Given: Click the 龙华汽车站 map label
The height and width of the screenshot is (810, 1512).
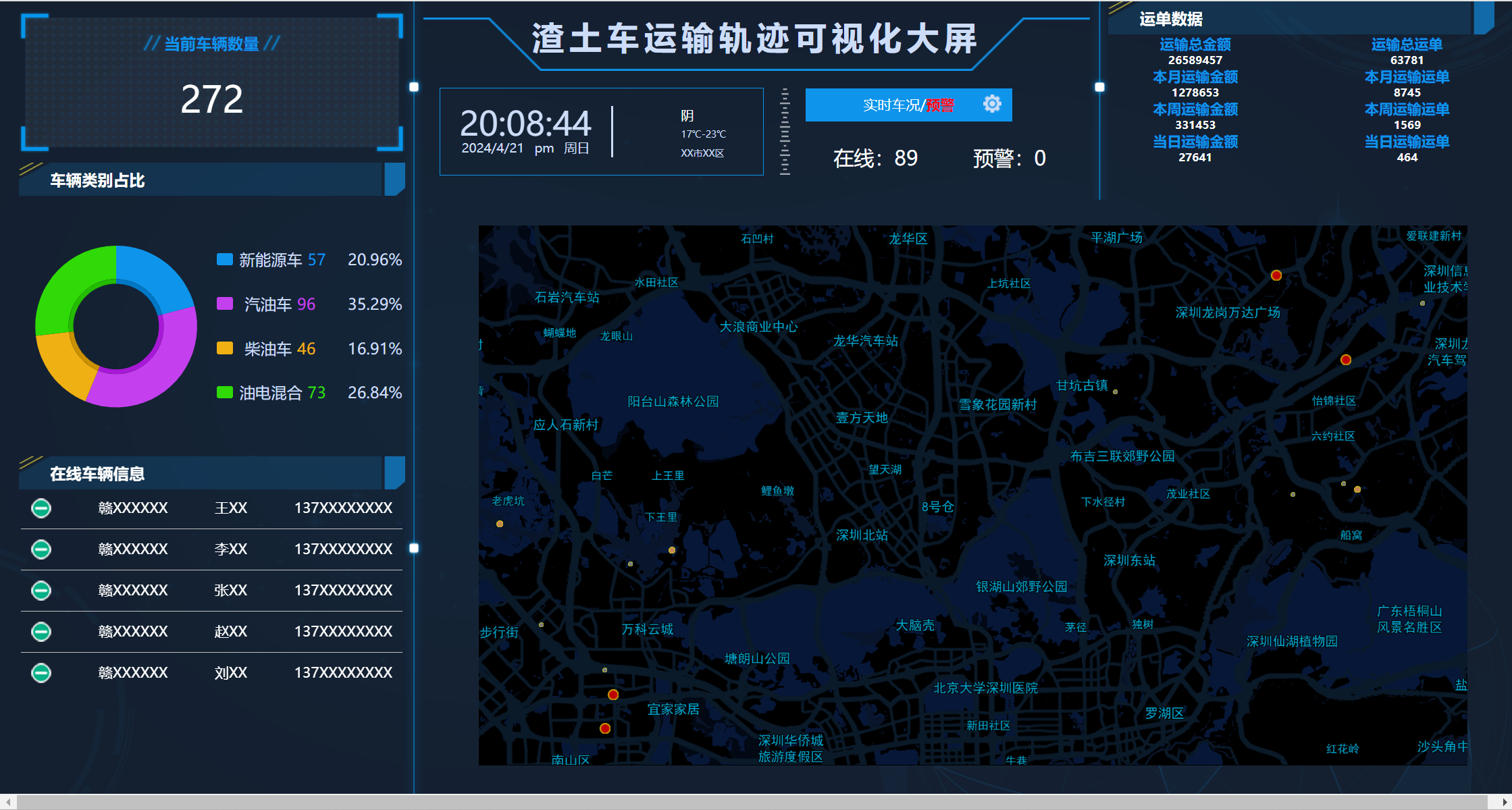Looking at the screenshot, I should (x=866, y=341).
